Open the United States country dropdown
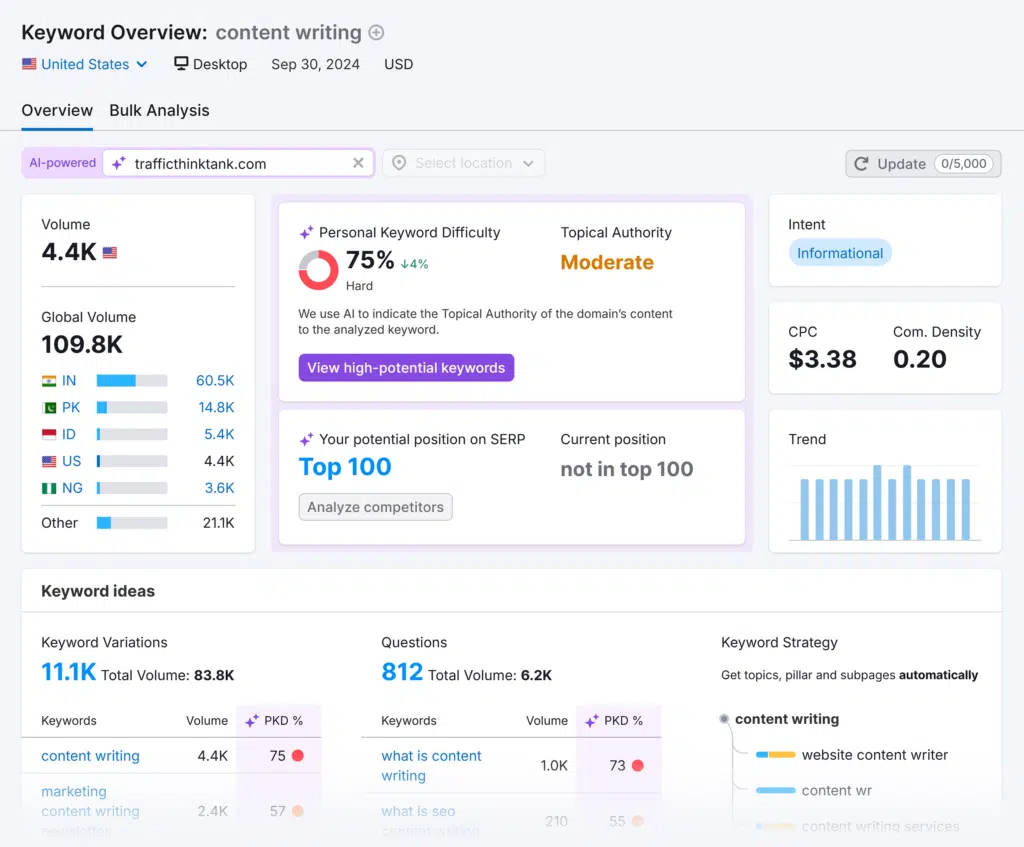Image resolution: width=1024 pixels, height=847 pixels. [x=85, y=64]
